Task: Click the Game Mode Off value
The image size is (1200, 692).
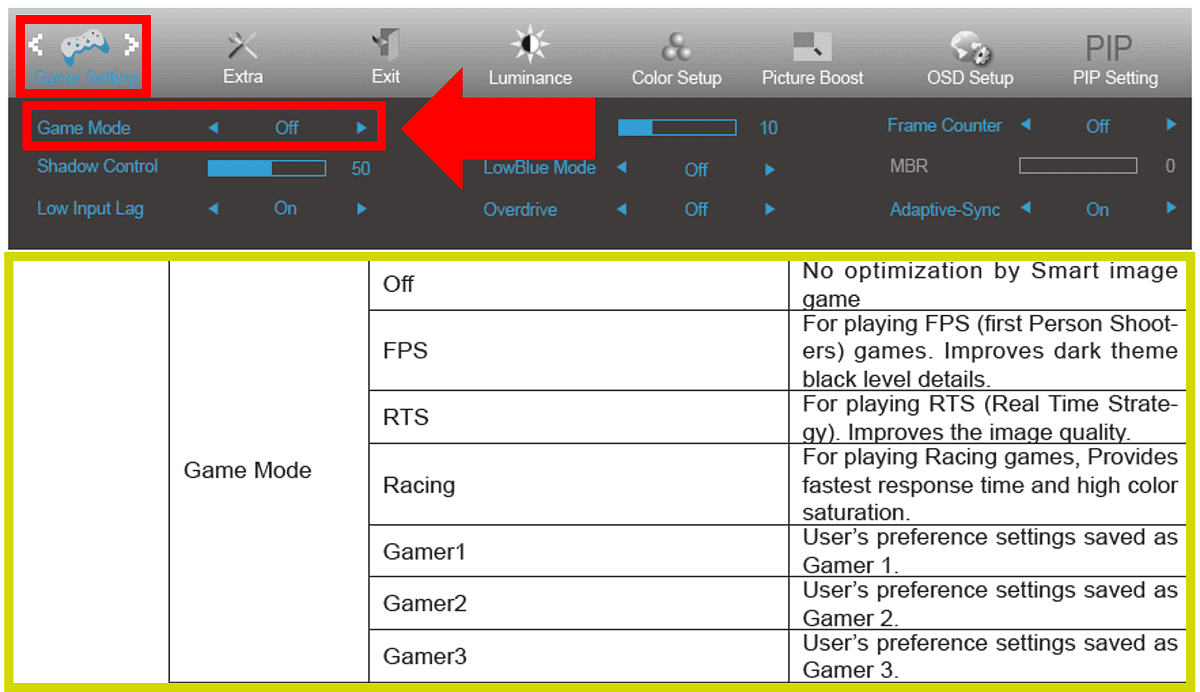Action: pos(286,127)
